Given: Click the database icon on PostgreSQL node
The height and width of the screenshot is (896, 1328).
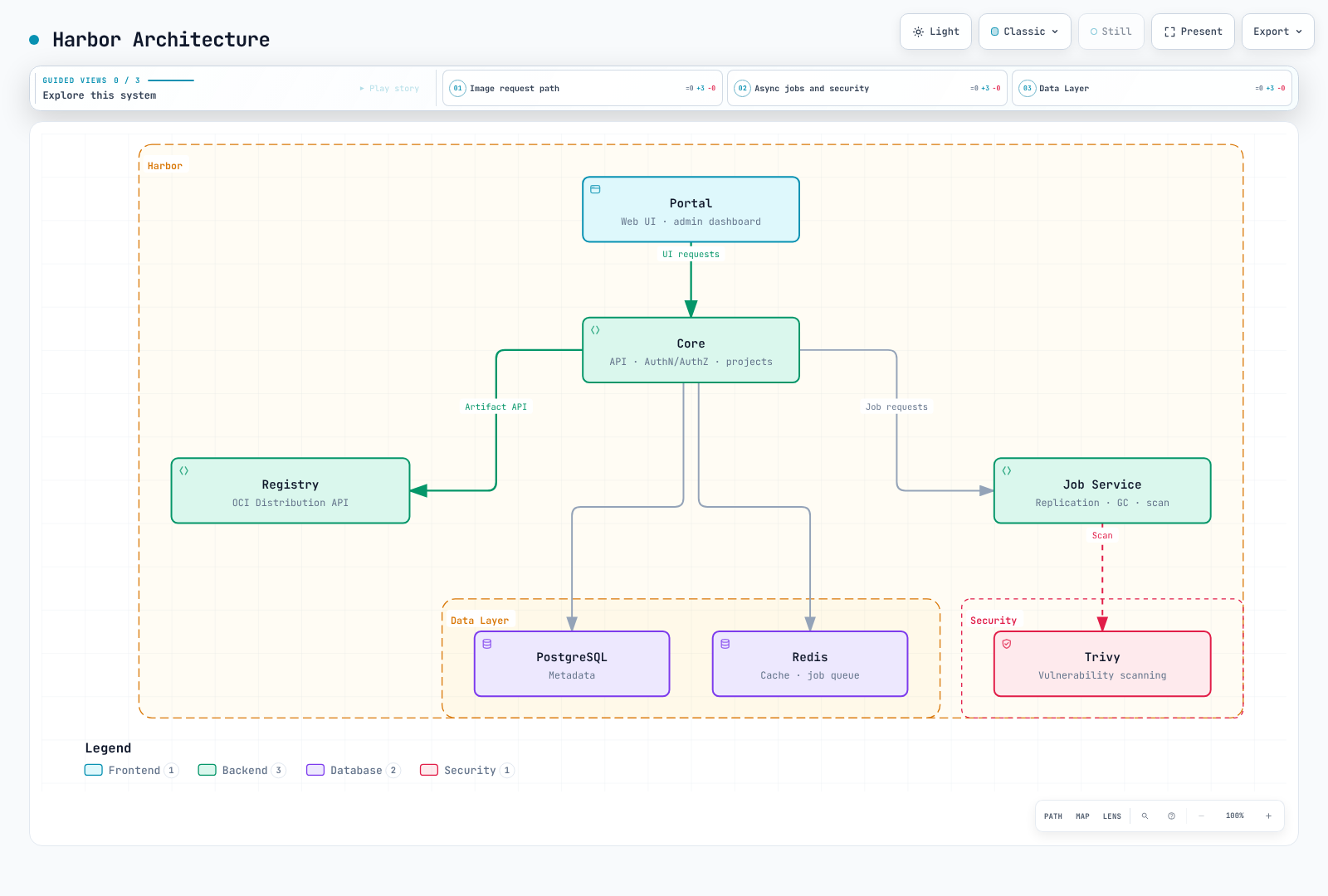Looking at the screenshot, I should pyautogui.click(x=487, y=644).
